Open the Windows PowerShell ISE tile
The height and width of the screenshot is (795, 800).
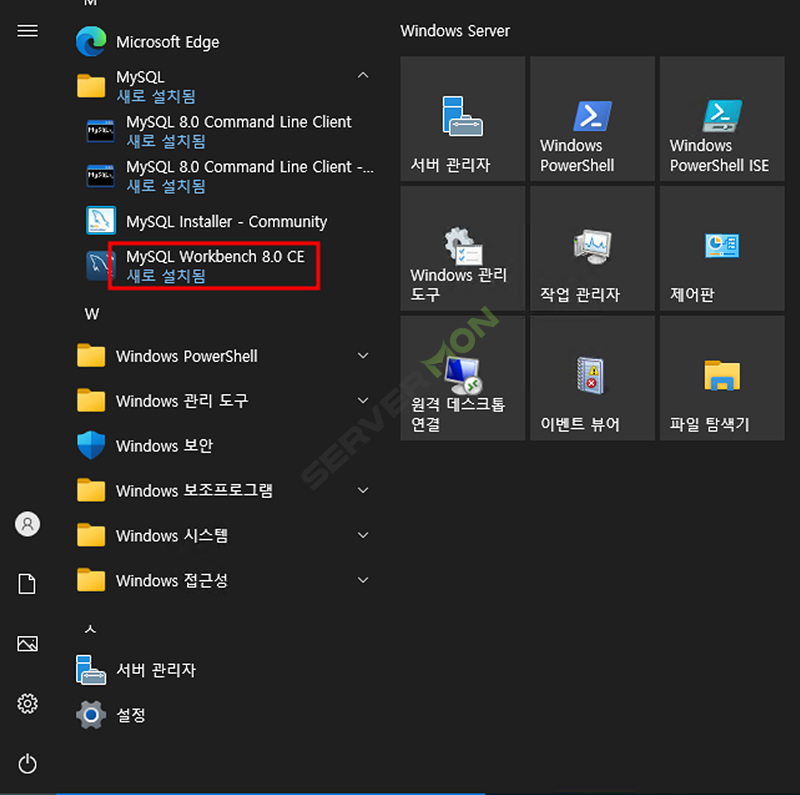(722, 118)
